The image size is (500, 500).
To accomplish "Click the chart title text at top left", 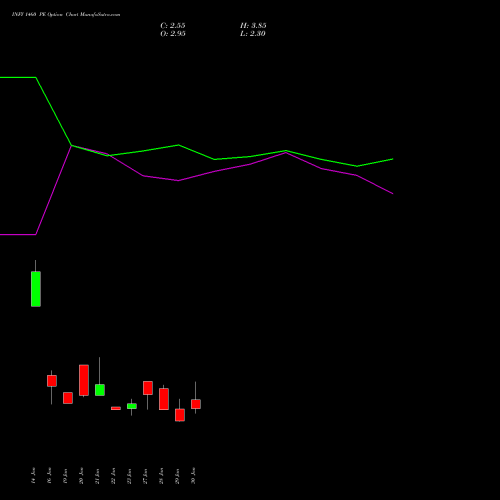I will 66,15.
